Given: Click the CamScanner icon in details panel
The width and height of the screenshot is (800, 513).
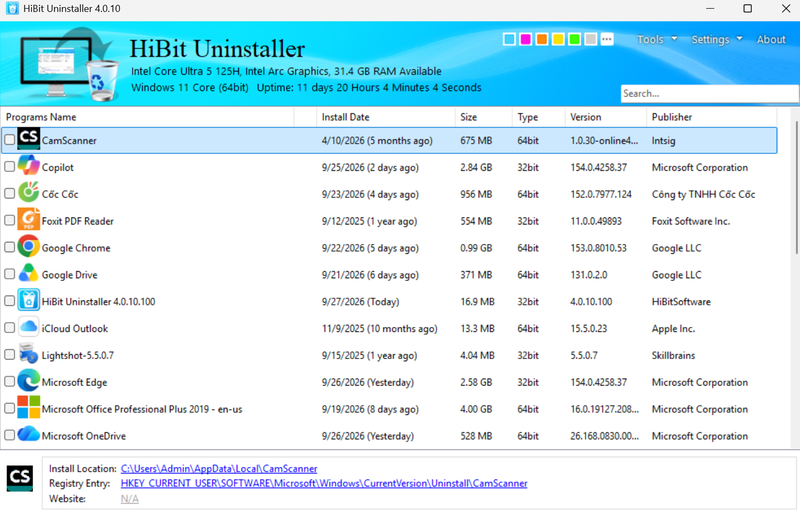Looking at the screenshot, I should tap(20, 478).
